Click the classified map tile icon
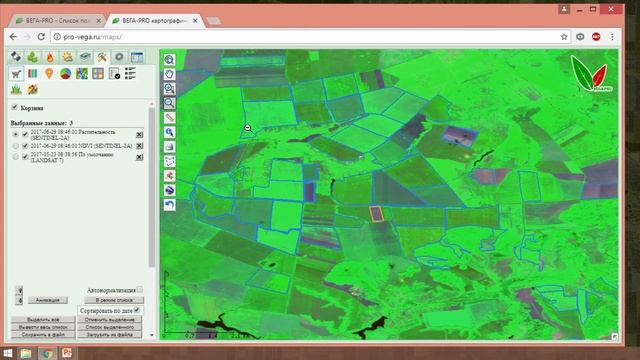Screen dimensions: 640x360 pos(82,73)
